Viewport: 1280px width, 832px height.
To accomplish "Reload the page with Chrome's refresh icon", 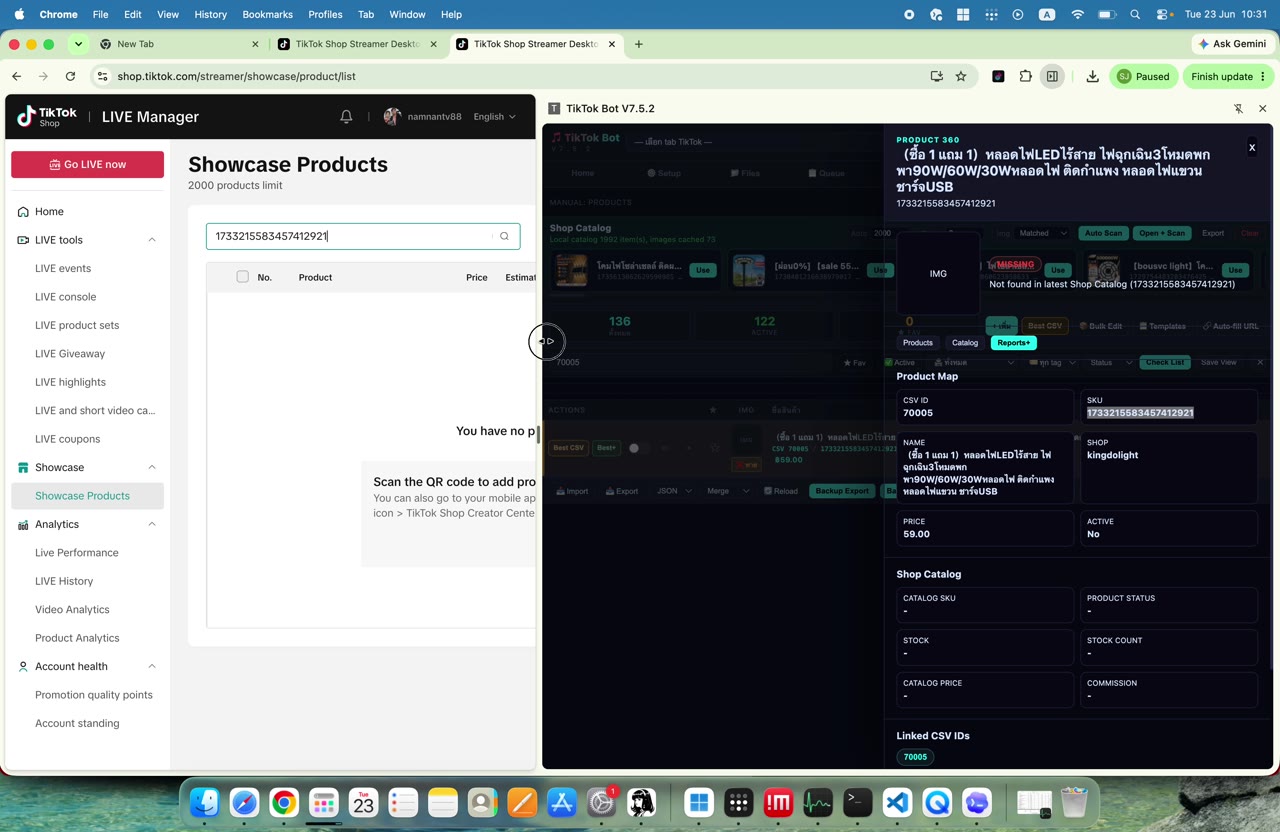I will pyautogui.click(x=70, y=76).
